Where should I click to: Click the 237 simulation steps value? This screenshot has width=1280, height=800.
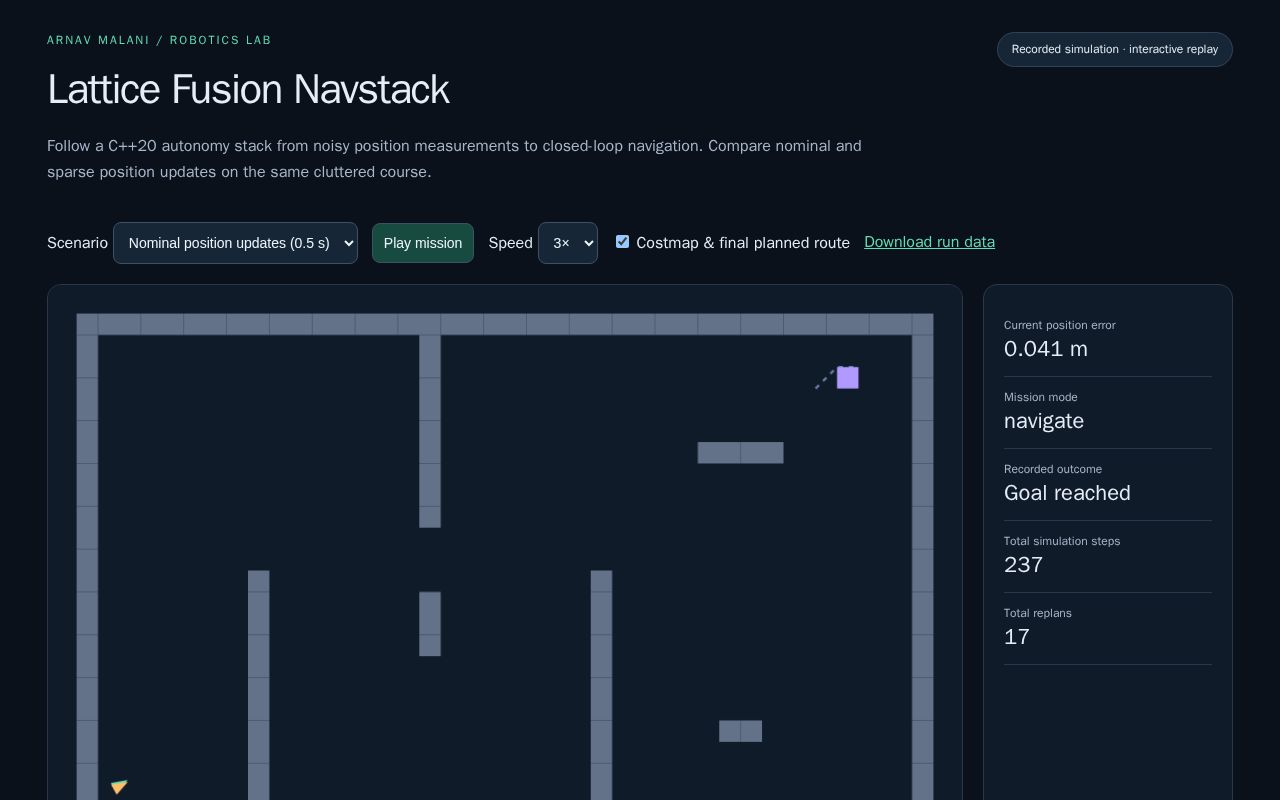[1023, 565]
